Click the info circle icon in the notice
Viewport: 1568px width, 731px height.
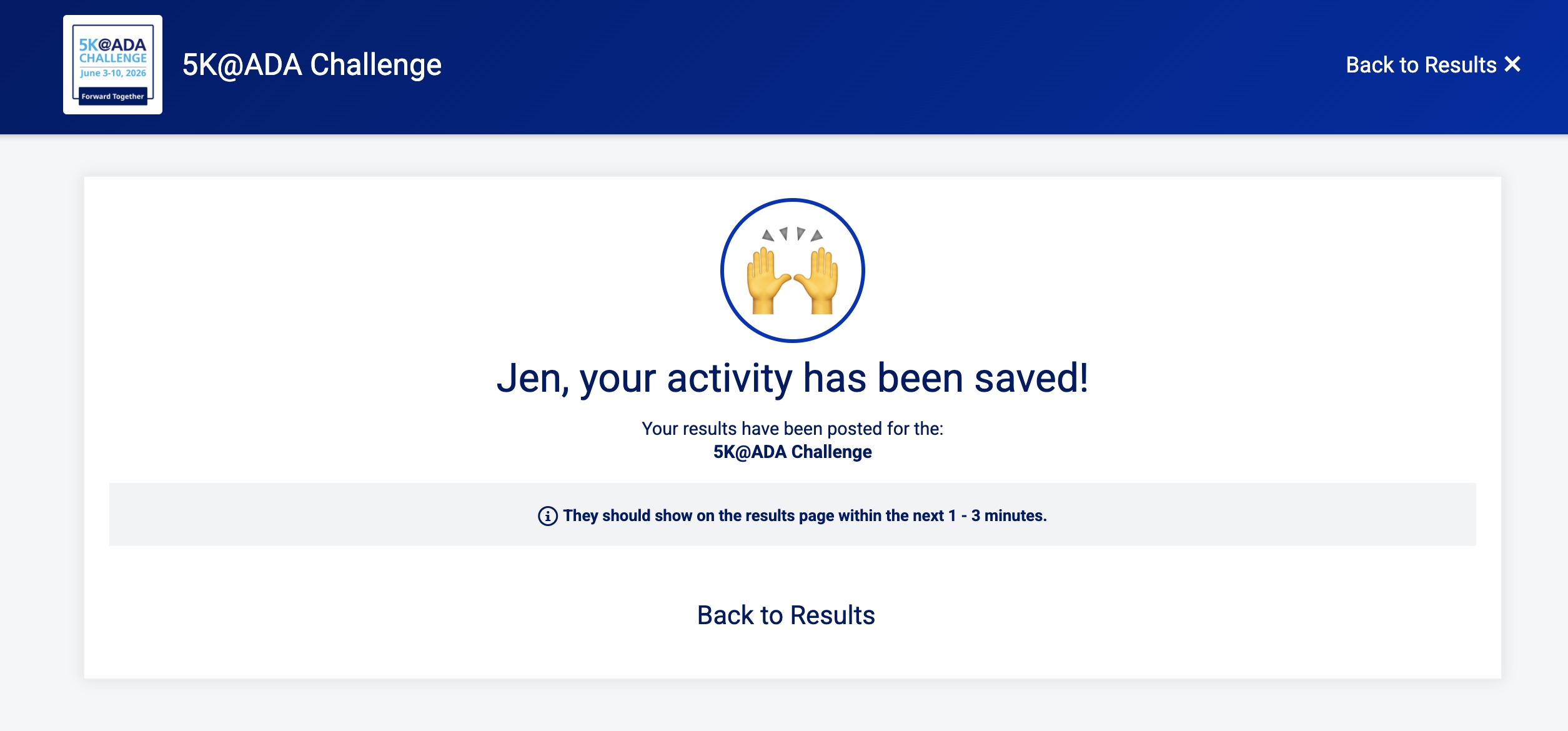[547, 516]
